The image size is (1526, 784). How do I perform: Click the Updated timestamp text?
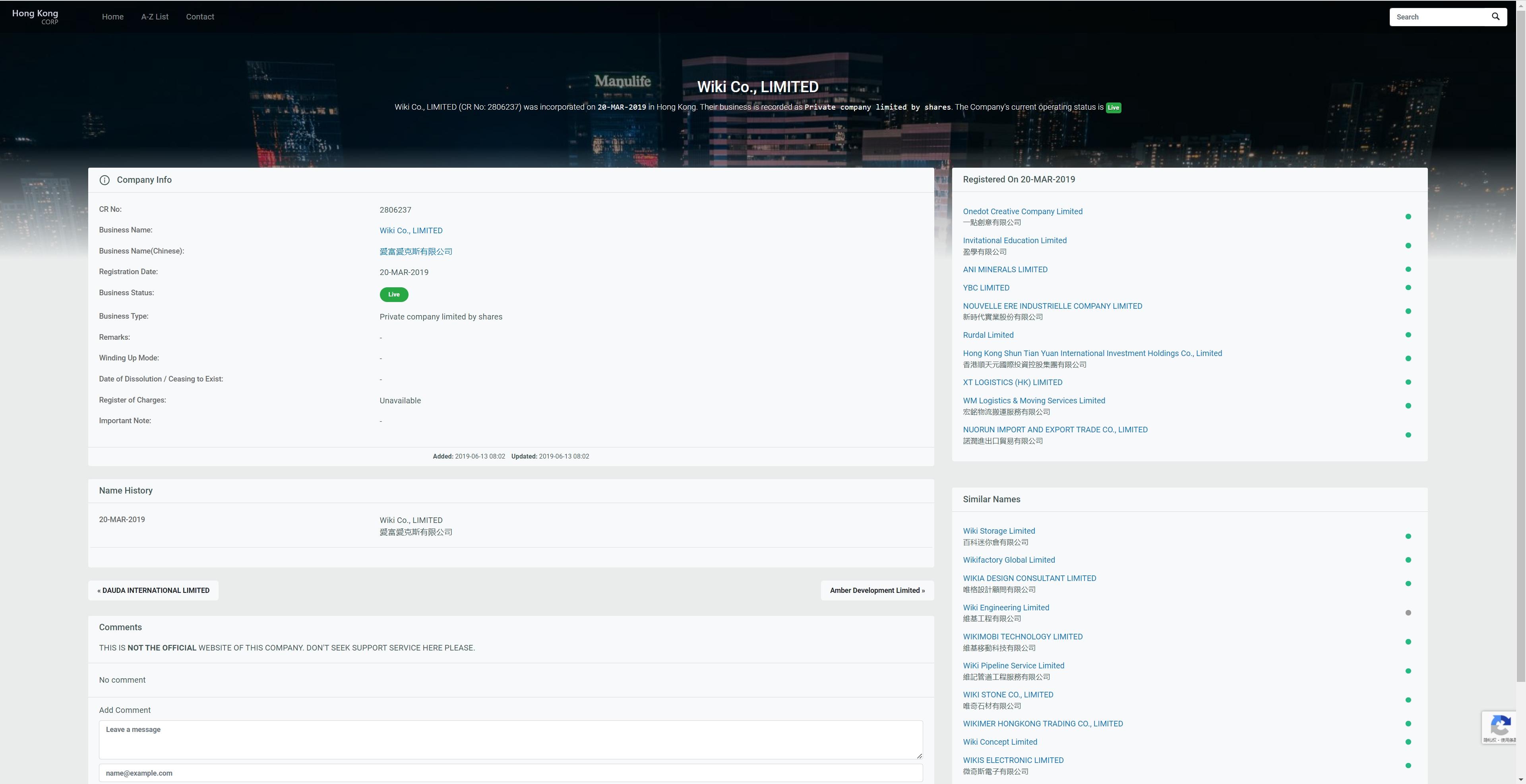click(550, 457)
